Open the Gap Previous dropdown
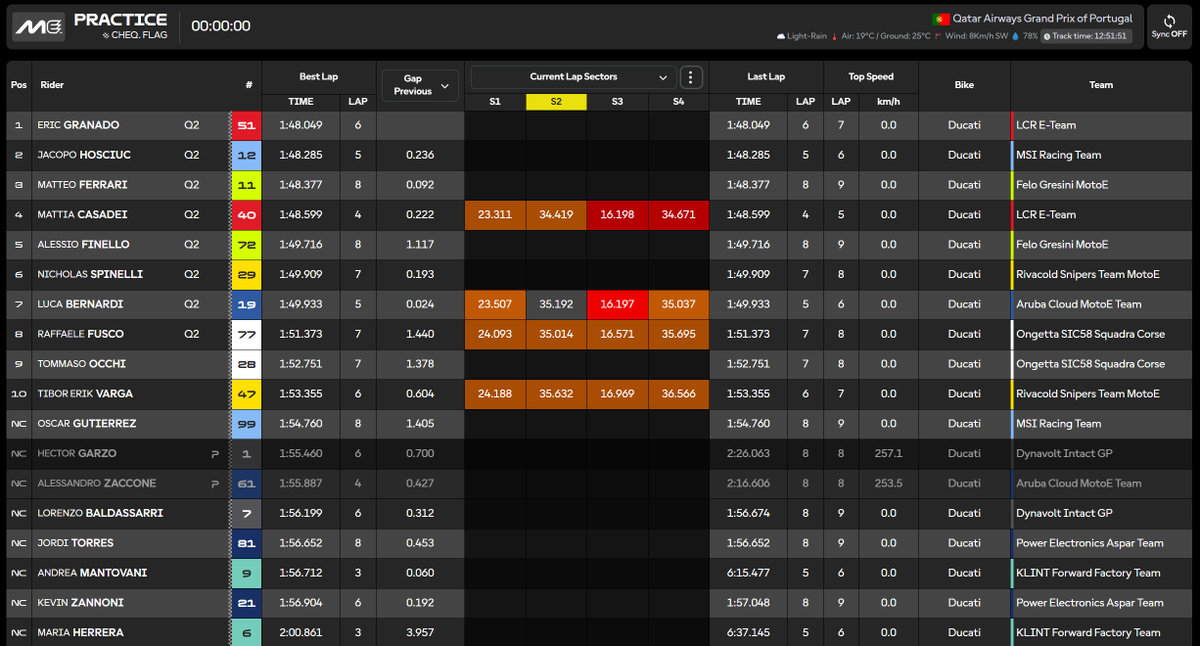1200x646 pixels. (x=420, y=84)
